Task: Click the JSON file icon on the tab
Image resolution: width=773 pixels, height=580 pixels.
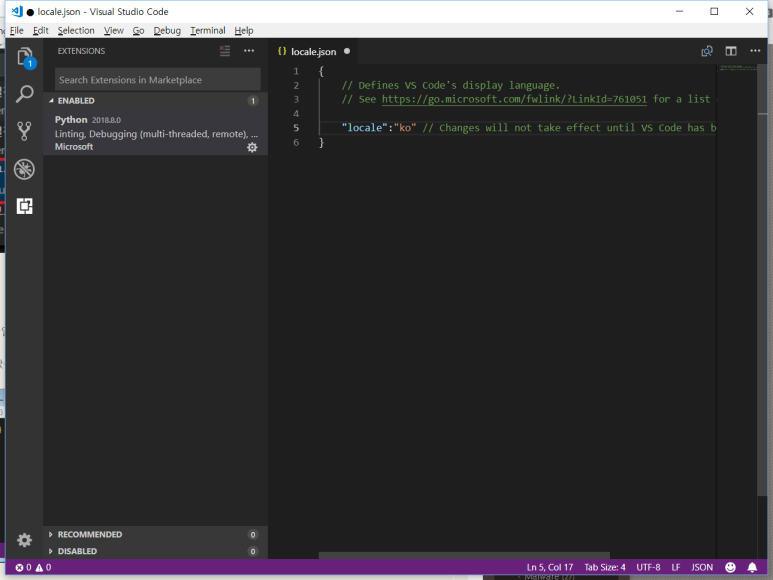Action: click(282, 51)
